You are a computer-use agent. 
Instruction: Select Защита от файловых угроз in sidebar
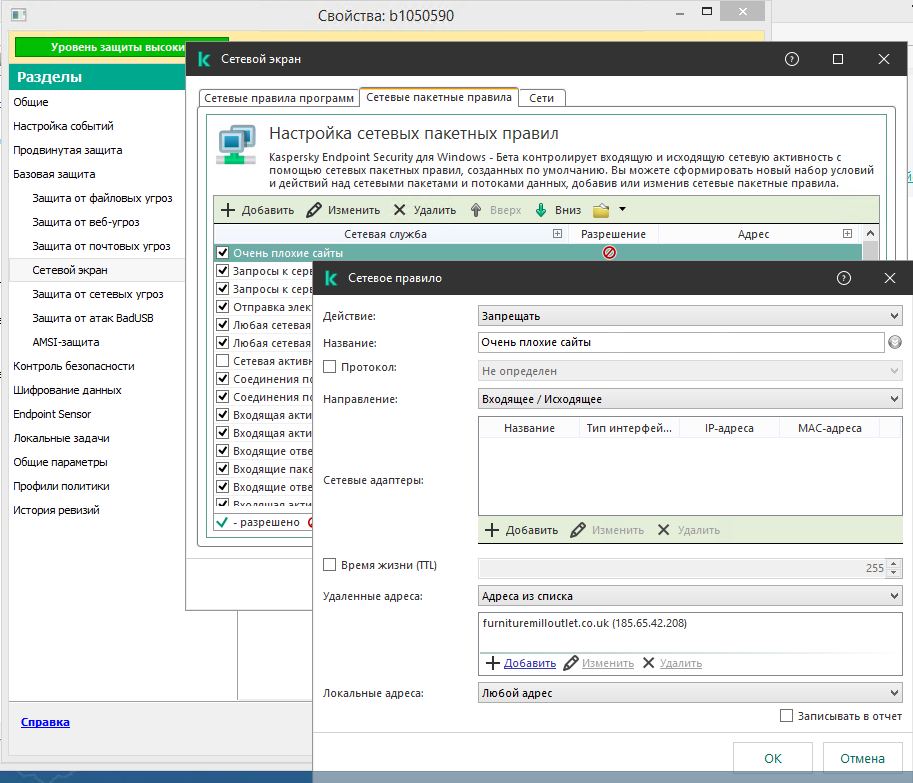pos(102,198)
